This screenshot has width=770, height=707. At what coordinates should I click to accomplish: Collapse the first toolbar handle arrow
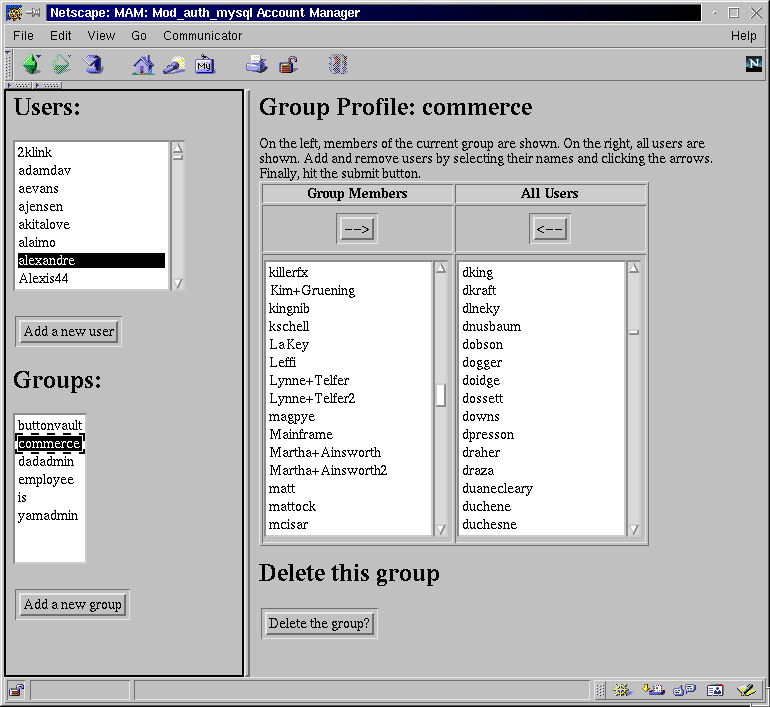tap(20, 85)
